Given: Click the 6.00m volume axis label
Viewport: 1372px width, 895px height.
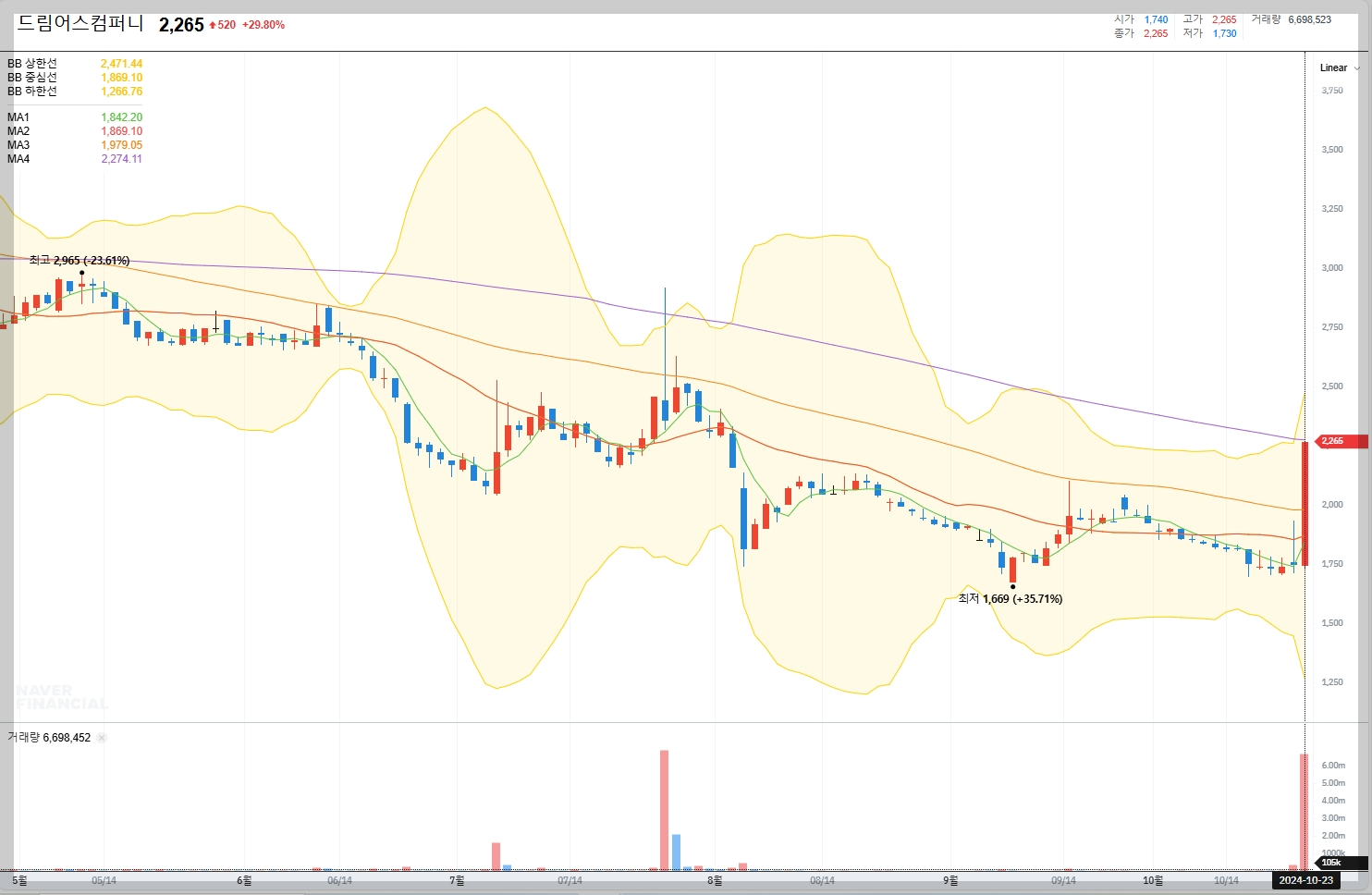Looking at the screenshot, I should point(1333,766).
